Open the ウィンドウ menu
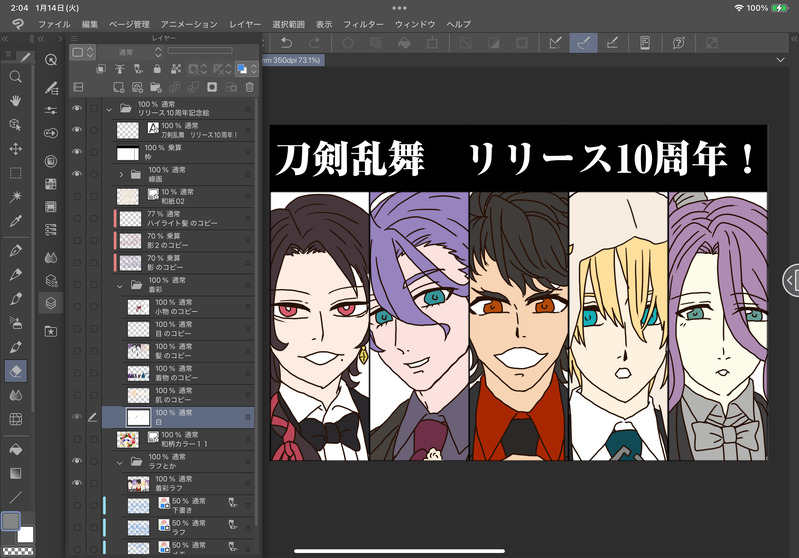The image size is (799, 558). click(x=415, y=24)
